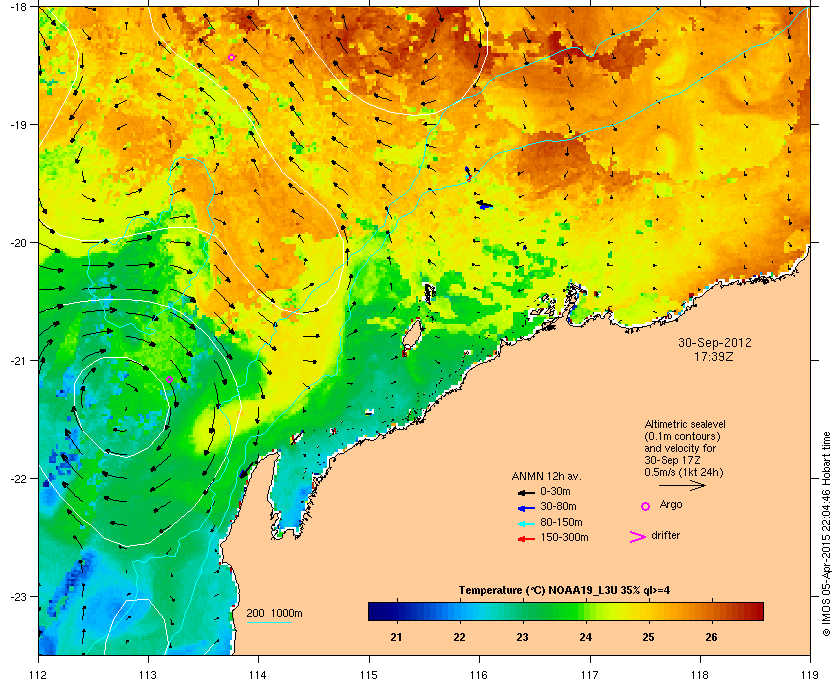The height and width of the screenshot is (680, 840).
Task: Click the longitude axis label '116'
Action: click(479, 674)
